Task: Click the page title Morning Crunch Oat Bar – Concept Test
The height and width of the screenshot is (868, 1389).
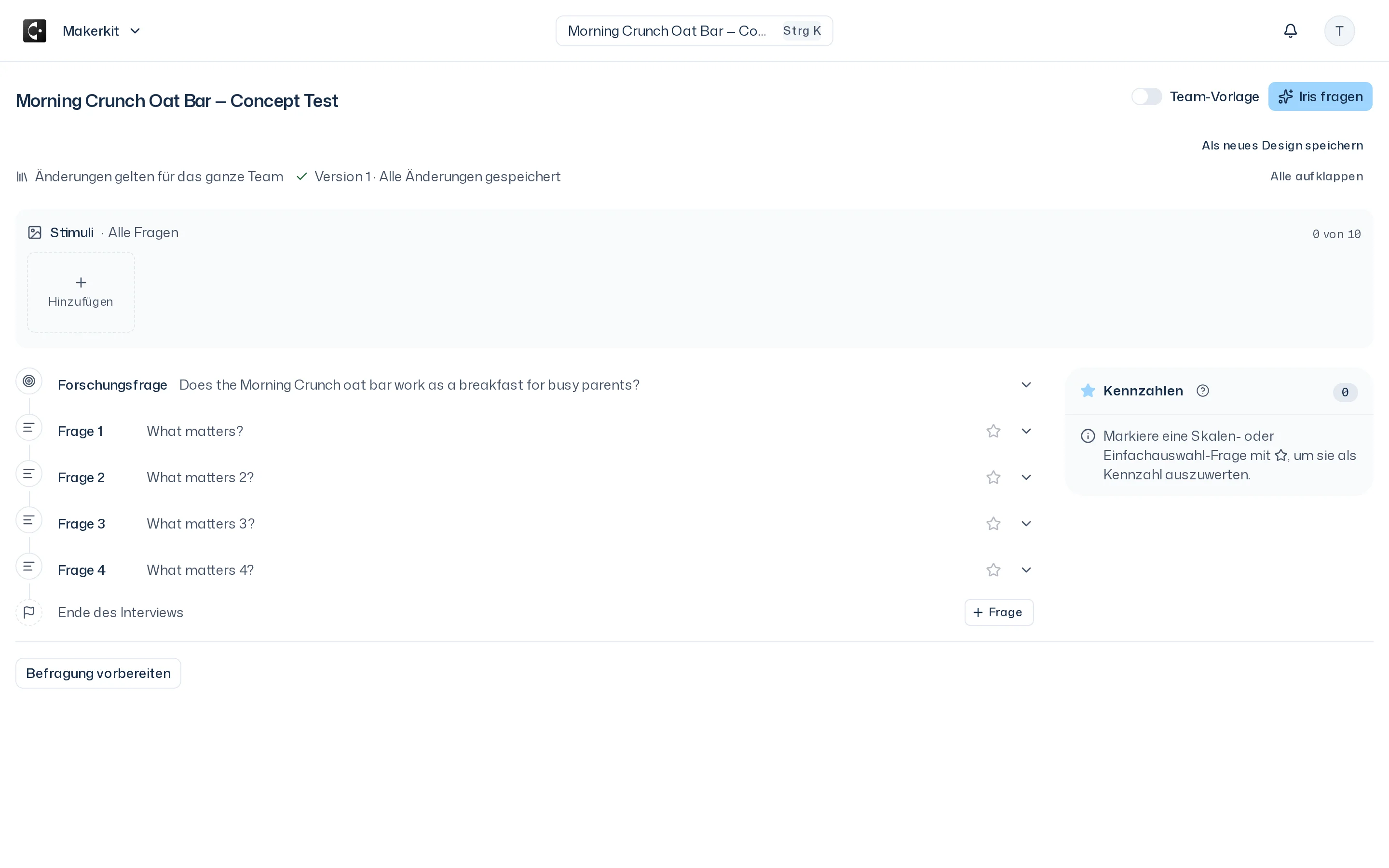Action: pos(177,101)
